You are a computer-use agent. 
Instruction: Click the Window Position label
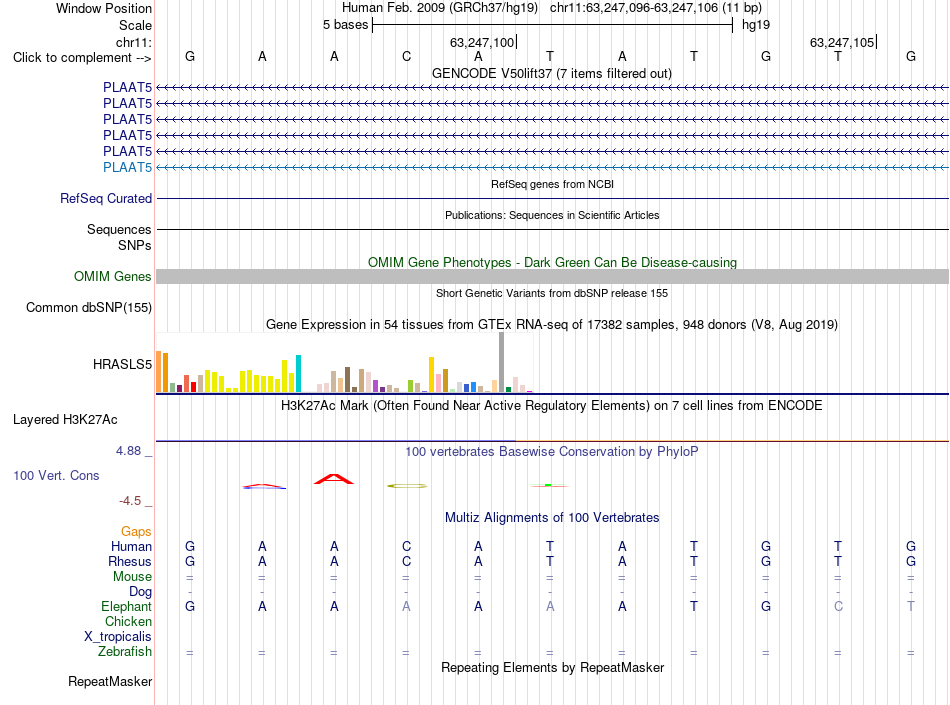(x=104, y=8)
